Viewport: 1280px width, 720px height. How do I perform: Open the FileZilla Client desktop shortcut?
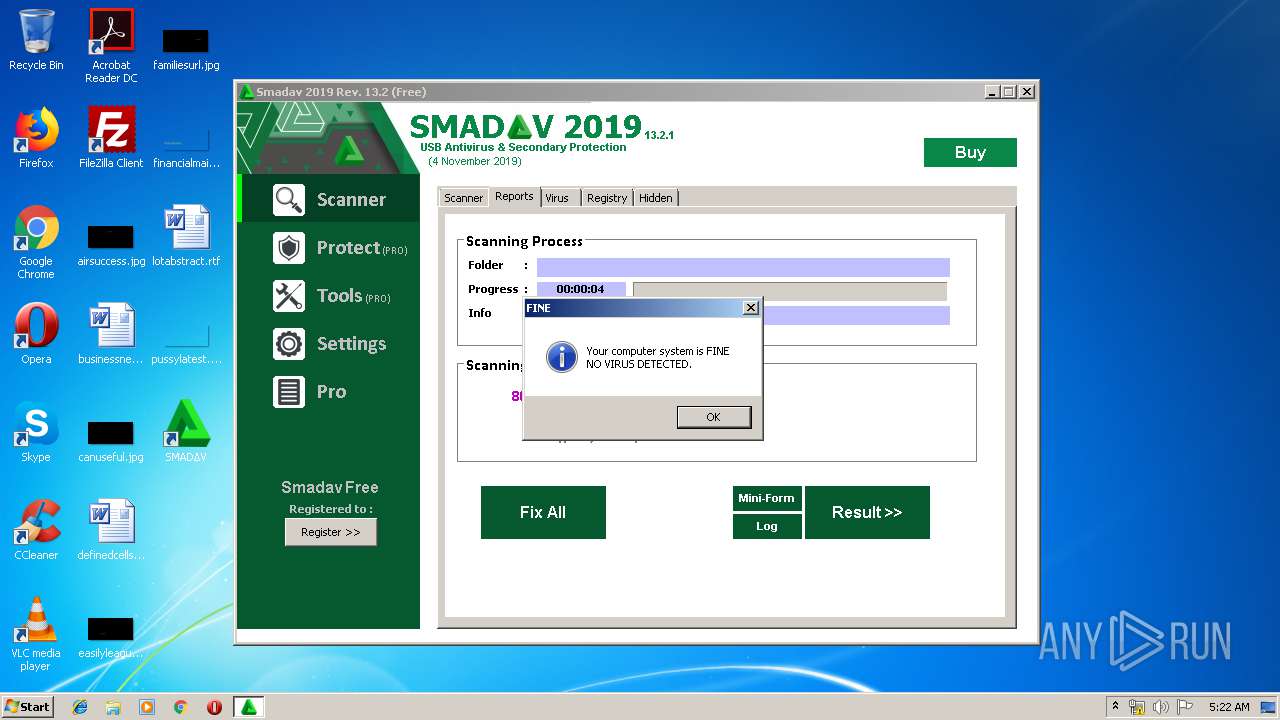pyautogui.click(x=111, y=138)
